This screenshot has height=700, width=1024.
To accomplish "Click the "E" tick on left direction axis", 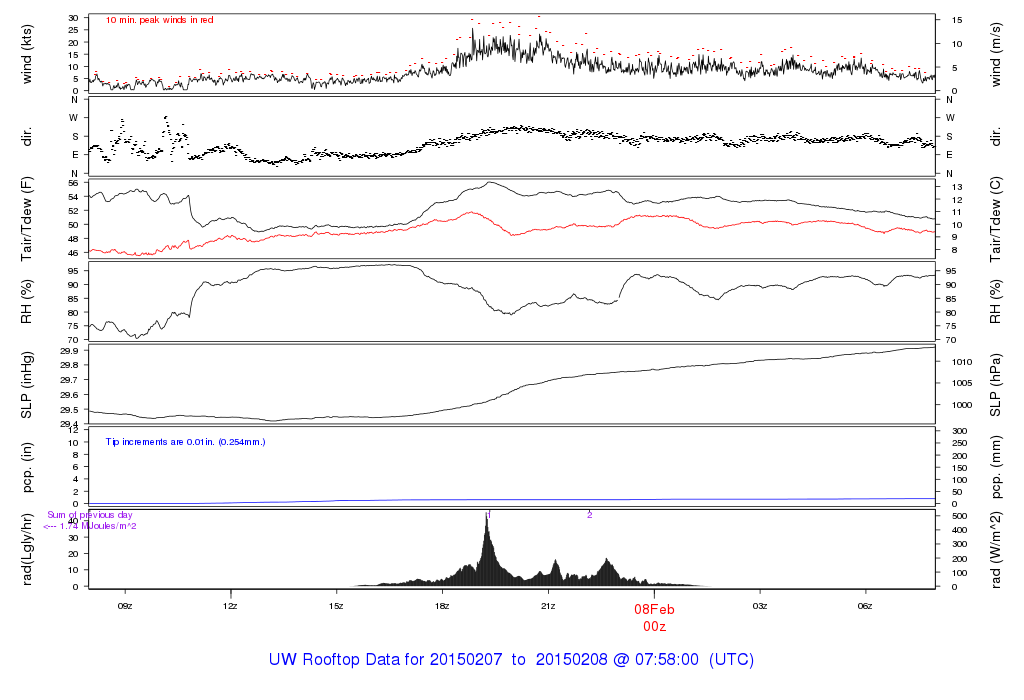I will pyautogui.click(x=75, y=155).
